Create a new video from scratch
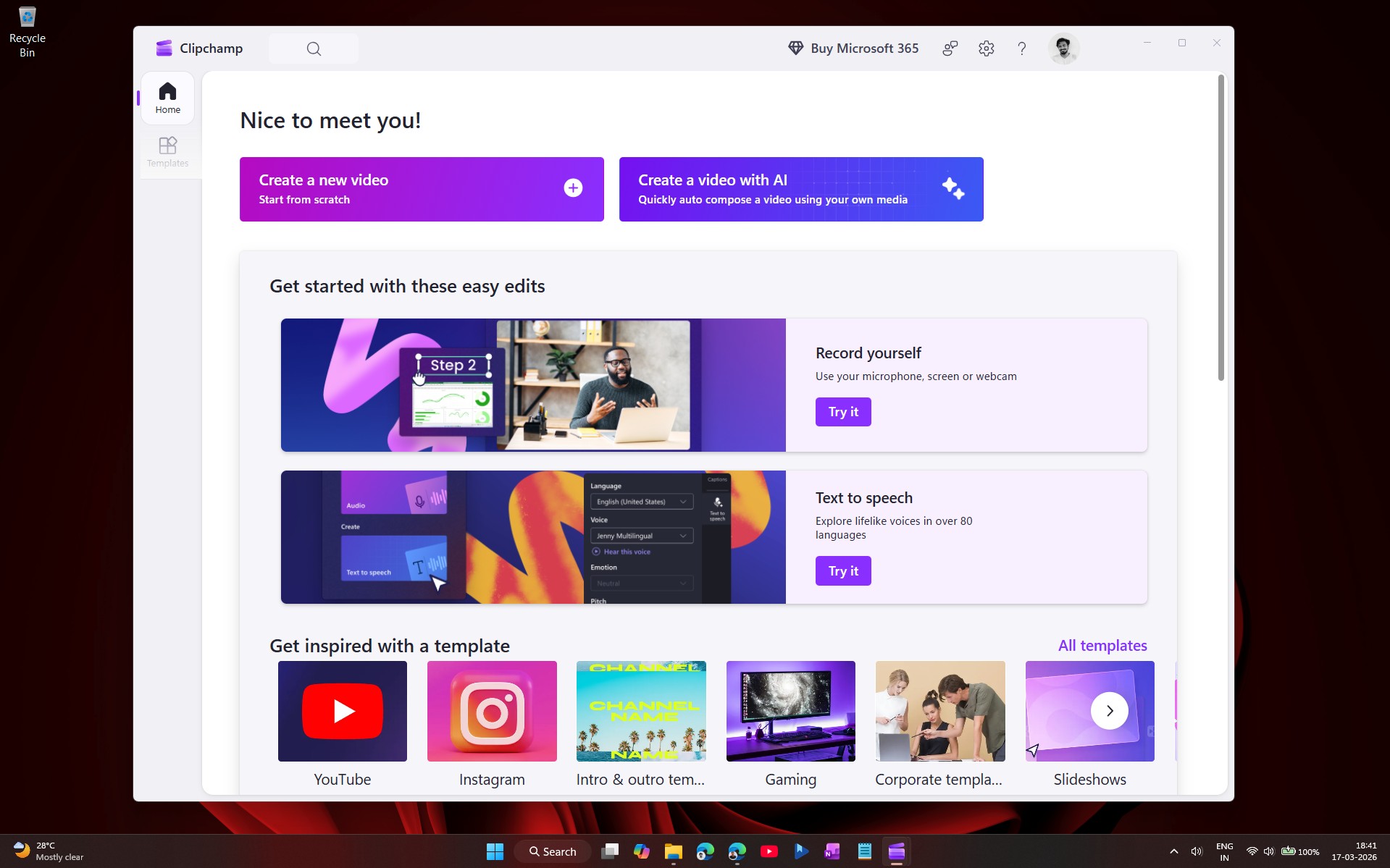The height and width of the screenshot is (868, 1390). pyautogui.click(x=422, y=189)
